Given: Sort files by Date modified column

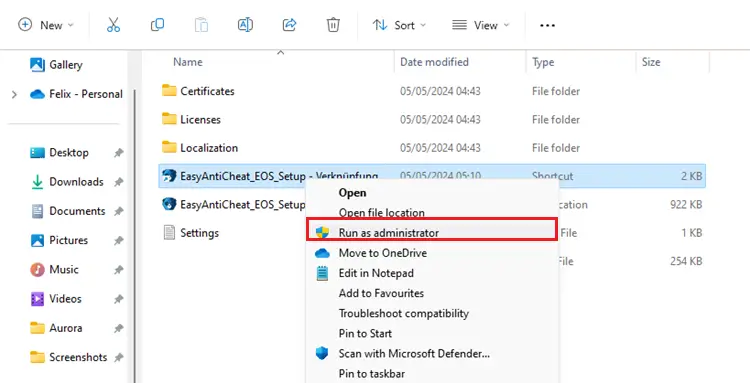Looking at the screenshot, I should click(x=434, y=62).
